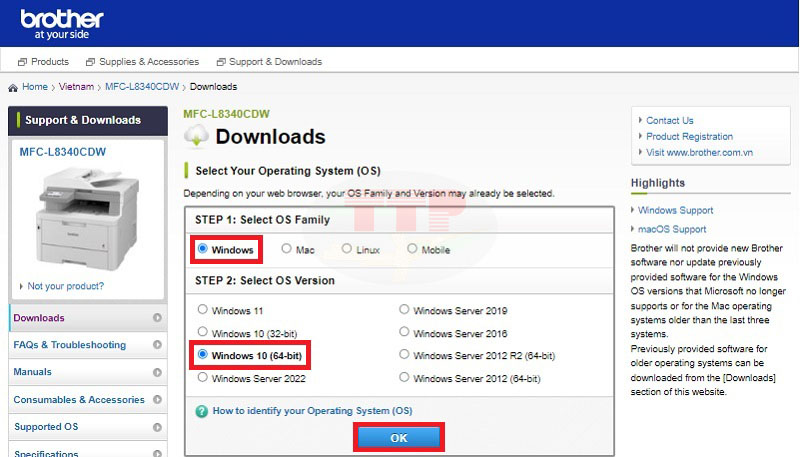Open Windows Support highlight link
800x457 pixels.
click(675, 210)
